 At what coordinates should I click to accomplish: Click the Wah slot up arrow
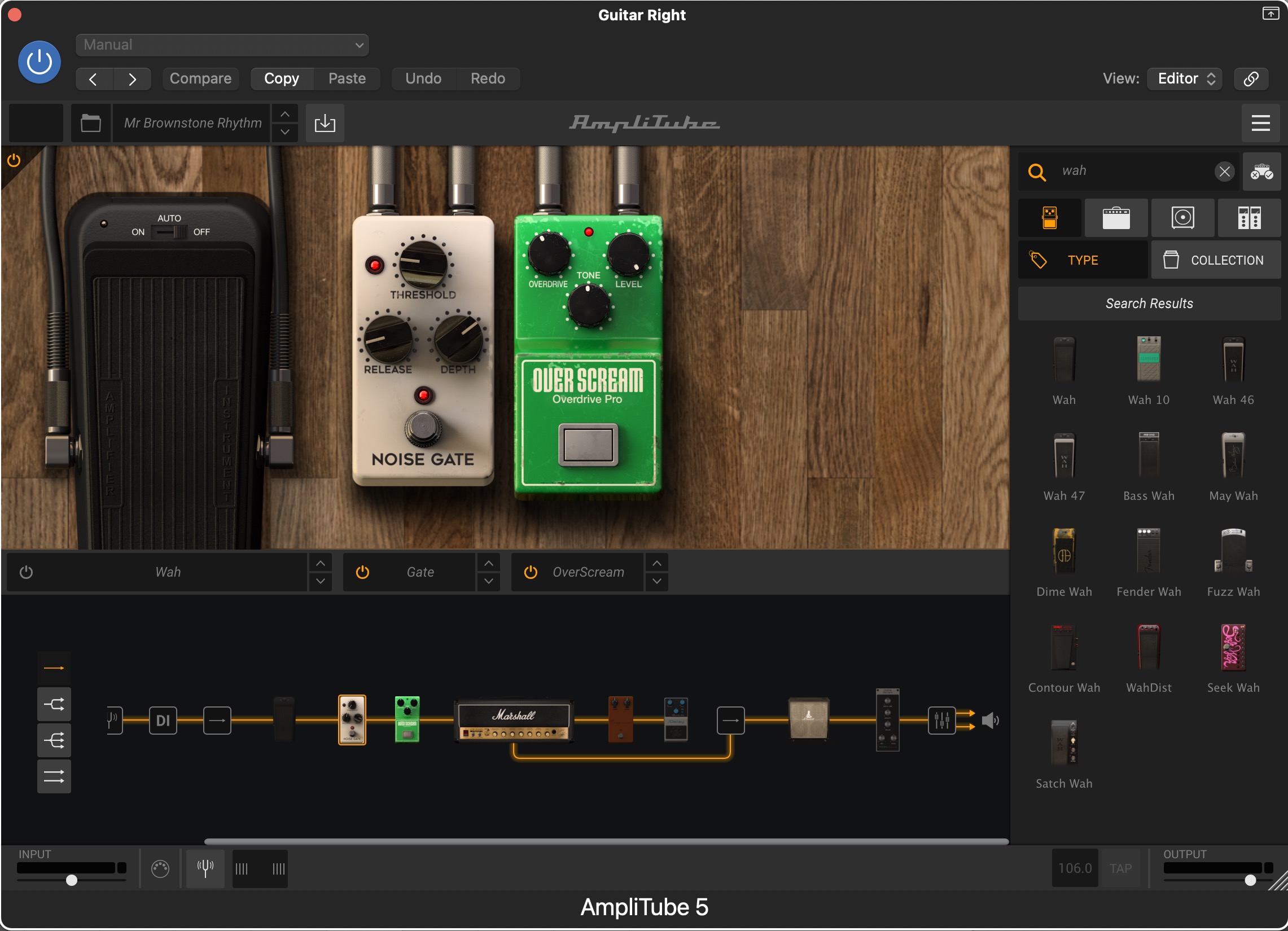320,563
